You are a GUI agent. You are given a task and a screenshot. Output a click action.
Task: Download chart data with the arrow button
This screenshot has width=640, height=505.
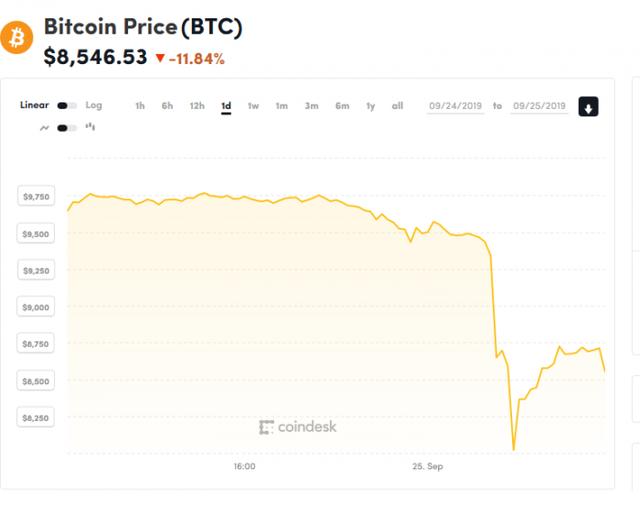click(x=588, y=106)
